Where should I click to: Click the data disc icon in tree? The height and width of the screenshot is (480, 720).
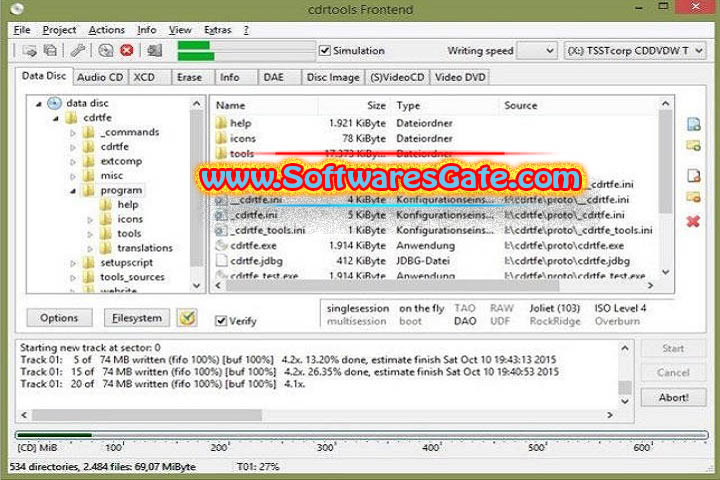(x=55, y=103)
